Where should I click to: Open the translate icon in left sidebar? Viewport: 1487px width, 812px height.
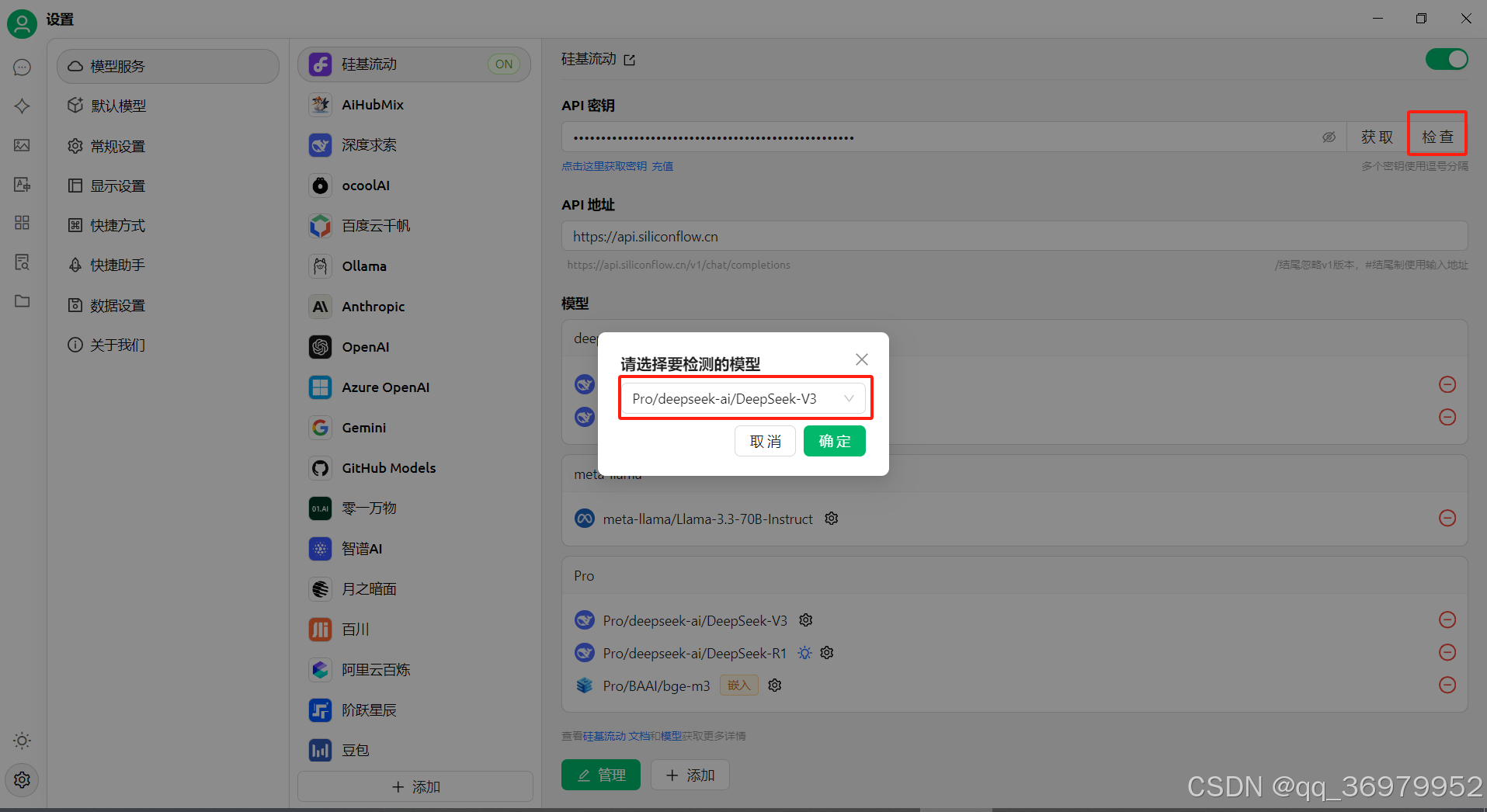(22, 184)
